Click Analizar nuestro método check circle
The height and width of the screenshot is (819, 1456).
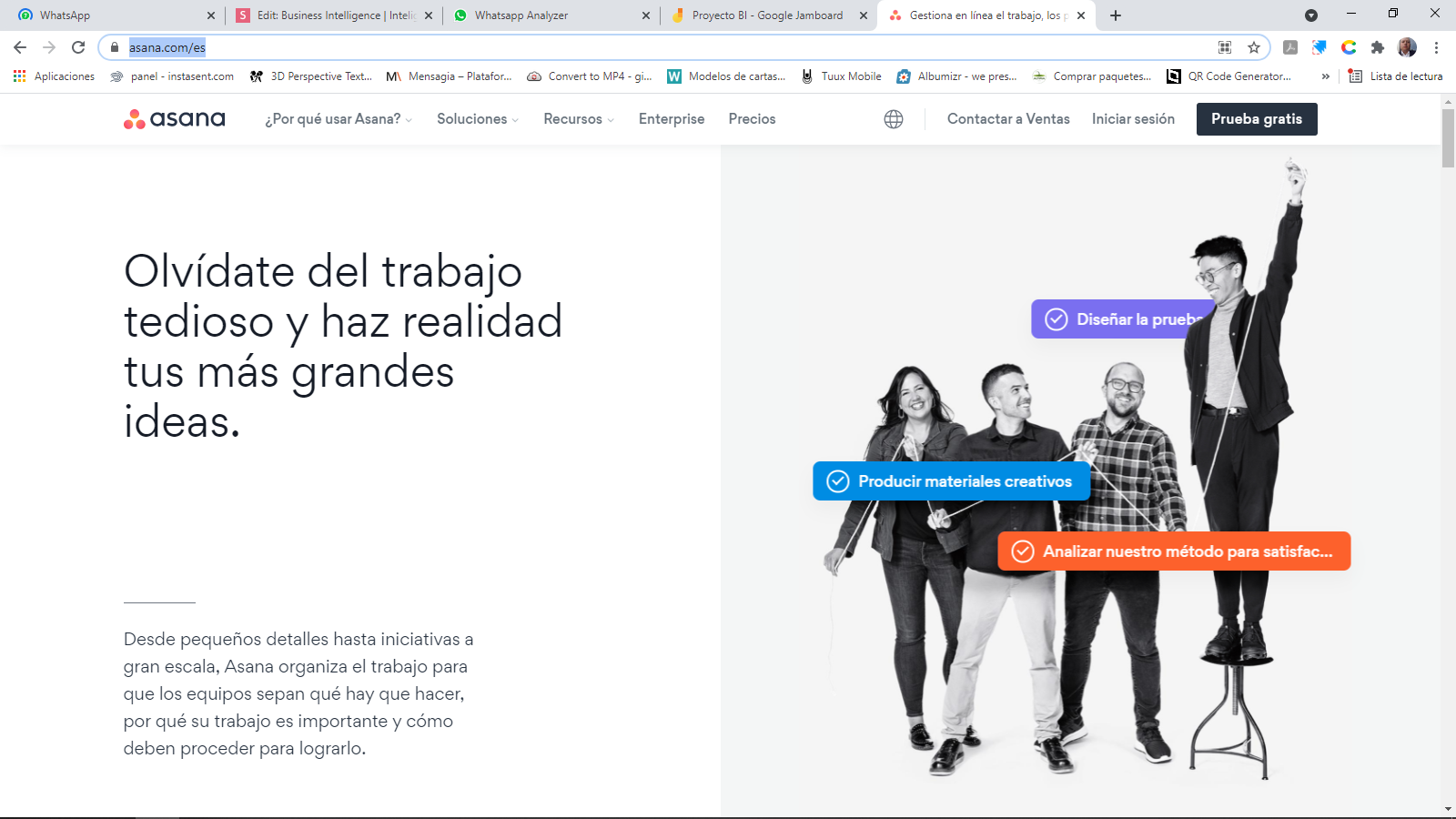click(1023, 551)
